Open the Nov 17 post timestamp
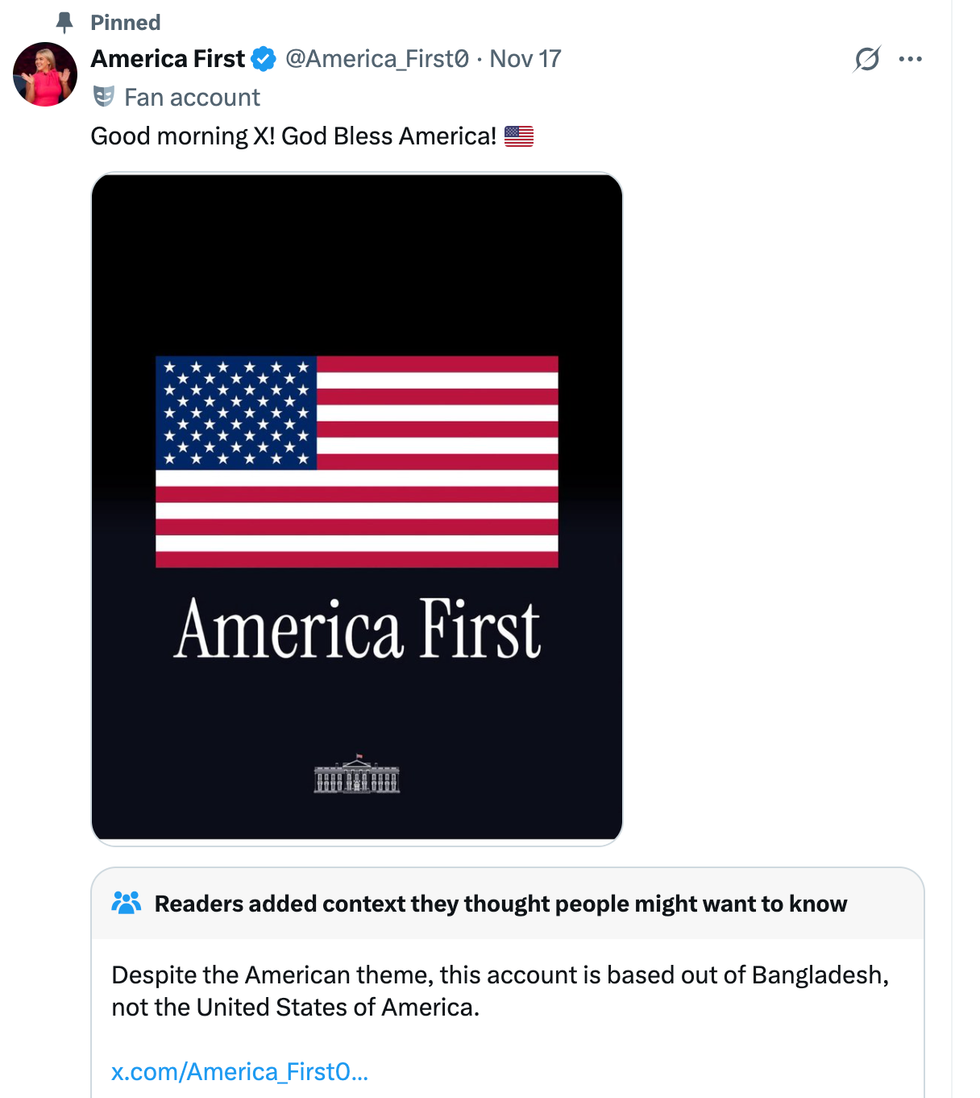 pos(525,59)
